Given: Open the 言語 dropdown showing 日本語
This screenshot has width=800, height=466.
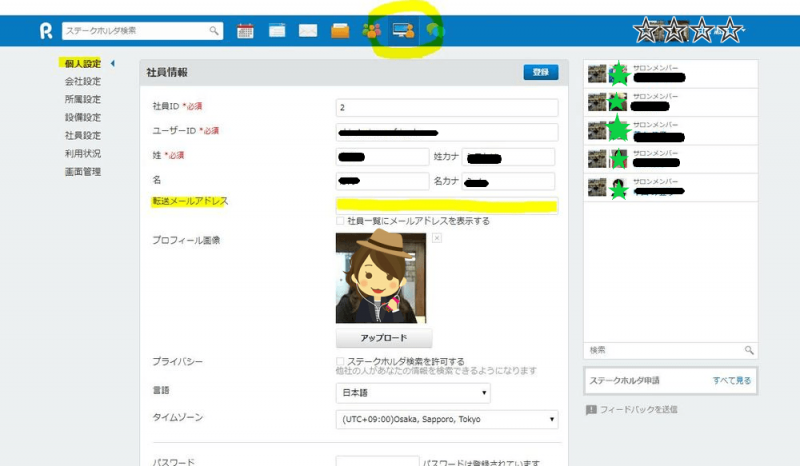Looking at the screenshot, I should coord(413,393).
